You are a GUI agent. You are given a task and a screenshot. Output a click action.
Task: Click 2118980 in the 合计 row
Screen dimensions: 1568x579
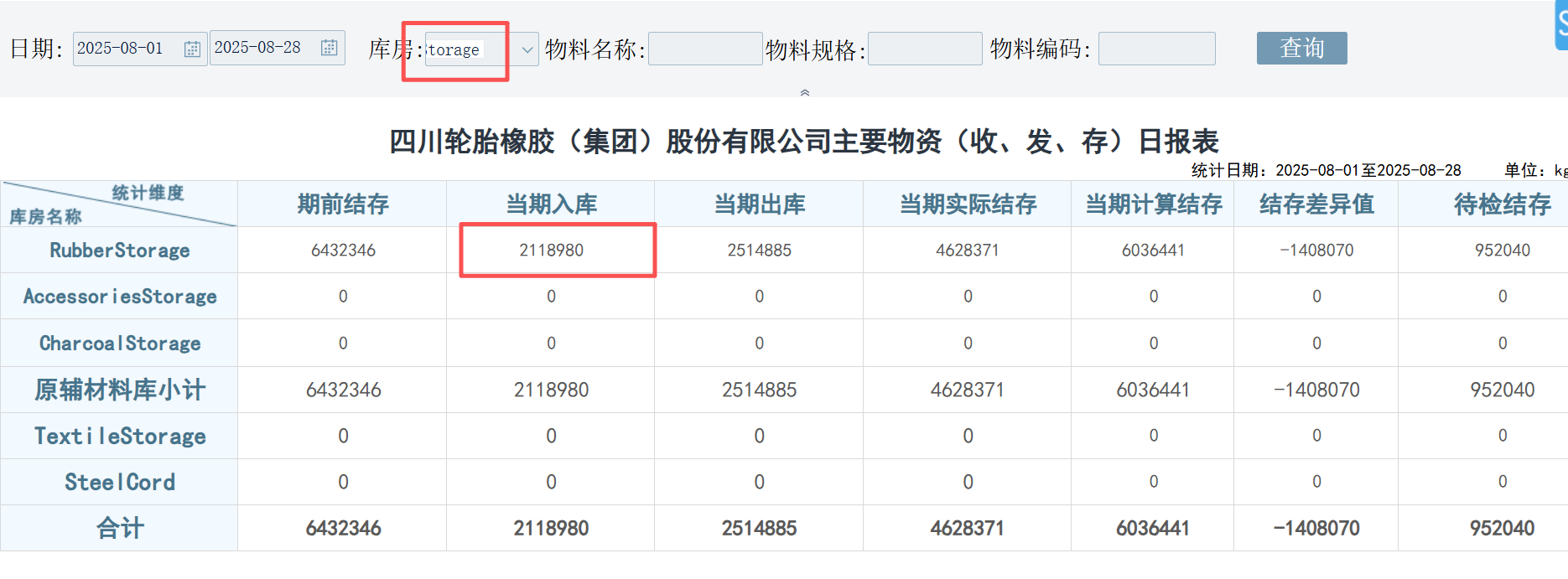[551, 528]
